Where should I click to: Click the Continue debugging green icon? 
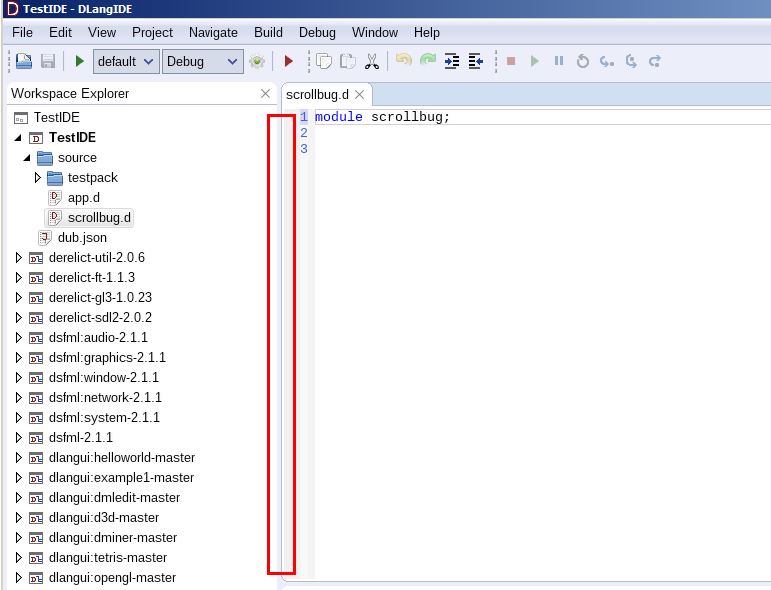[x=534, y=61]
